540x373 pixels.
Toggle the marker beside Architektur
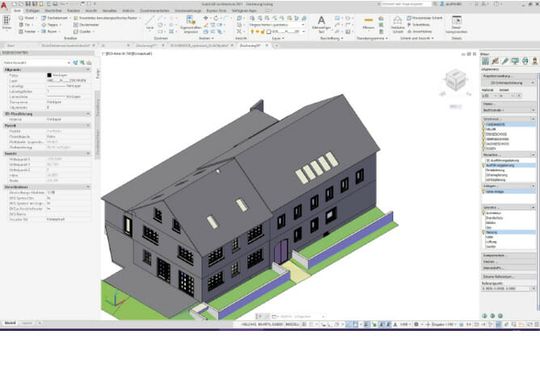[x=484, y=213]
